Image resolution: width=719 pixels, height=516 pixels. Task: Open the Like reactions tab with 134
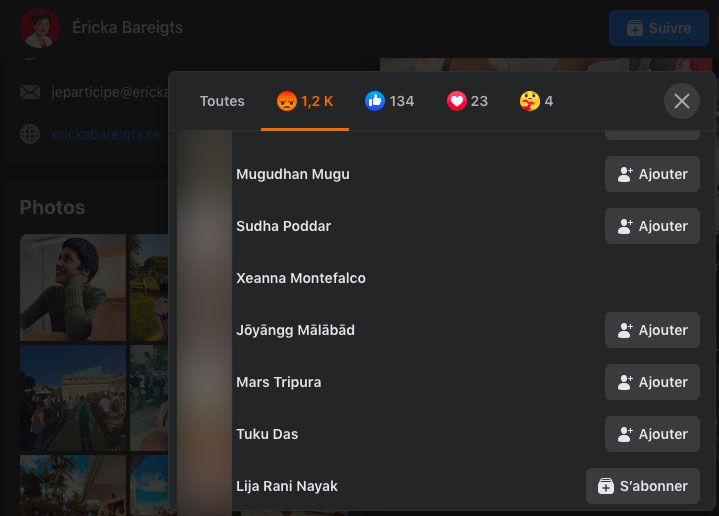(389, 101)
